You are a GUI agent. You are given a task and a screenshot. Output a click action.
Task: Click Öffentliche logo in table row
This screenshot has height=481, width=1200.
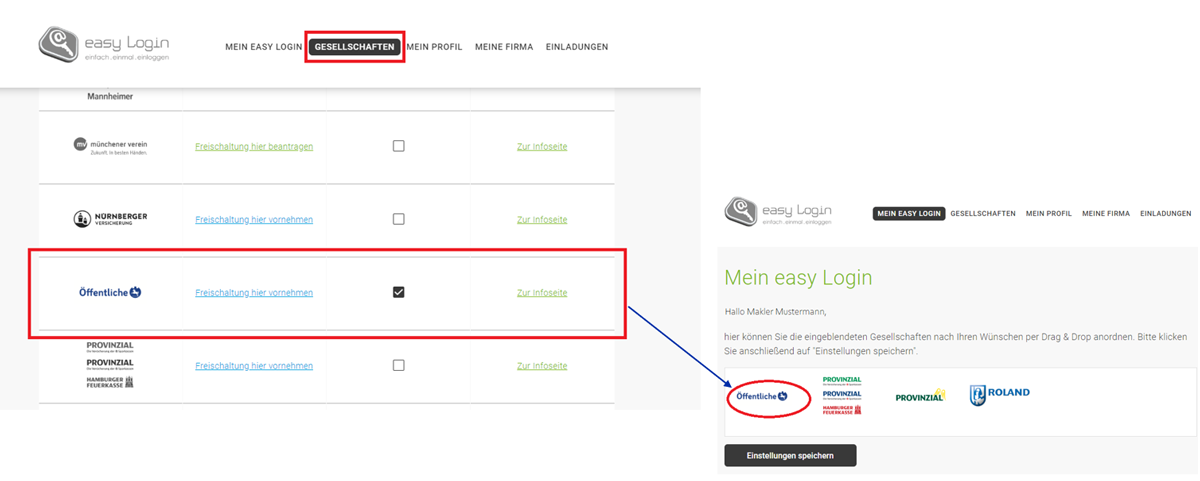pos(110,292)
